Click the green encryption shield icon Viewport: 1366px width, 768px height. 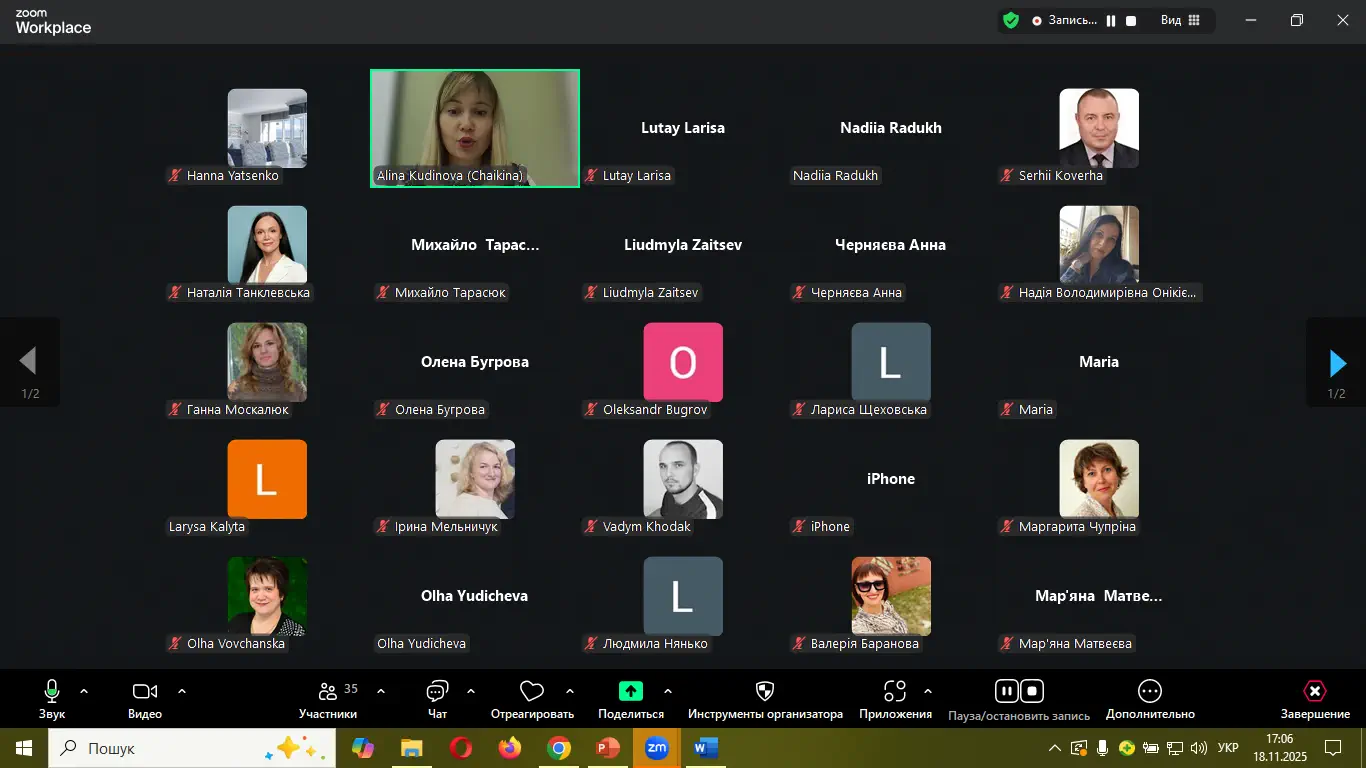coord(1011,20)
